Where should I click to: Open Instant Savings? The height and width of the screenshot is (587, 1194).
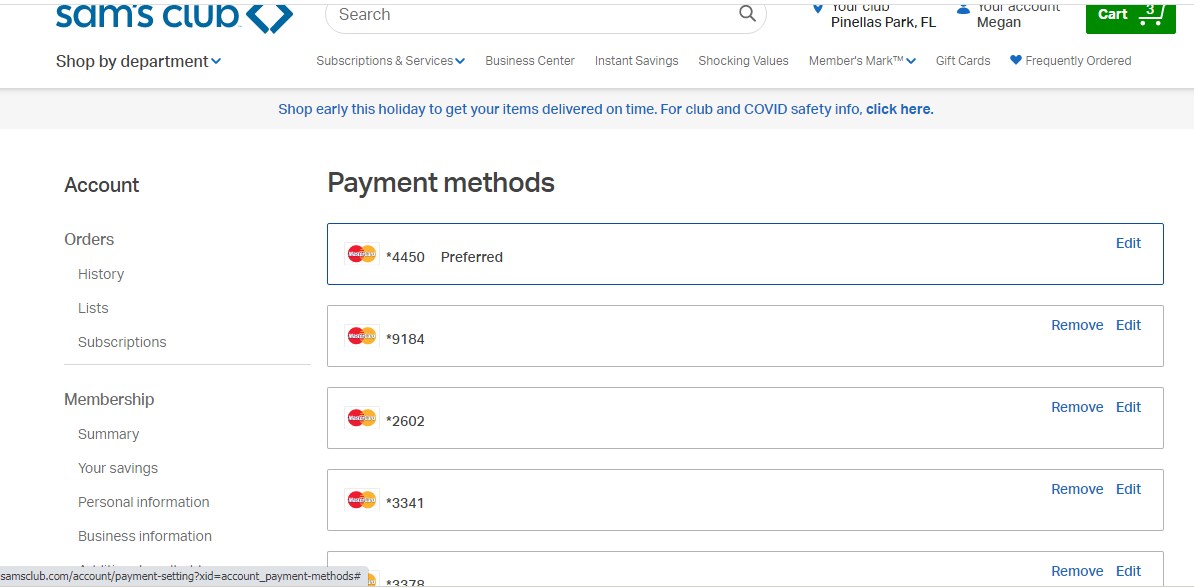[x=637, y=61]
